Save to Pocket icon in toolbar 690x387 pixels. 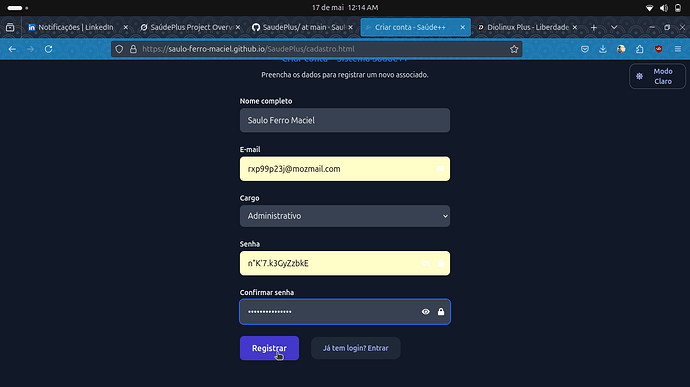pos(585,49)
